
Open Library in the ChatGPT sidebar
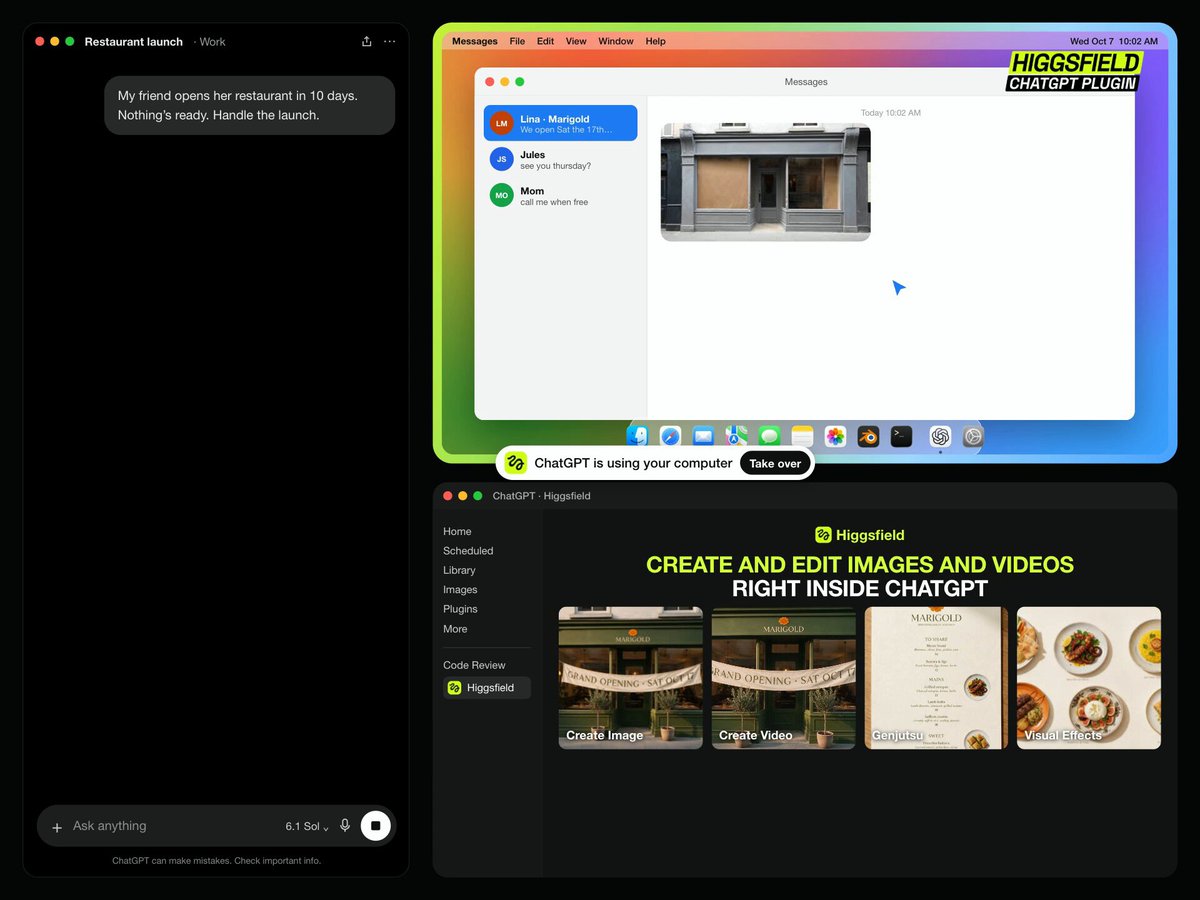tap(459, 570)
